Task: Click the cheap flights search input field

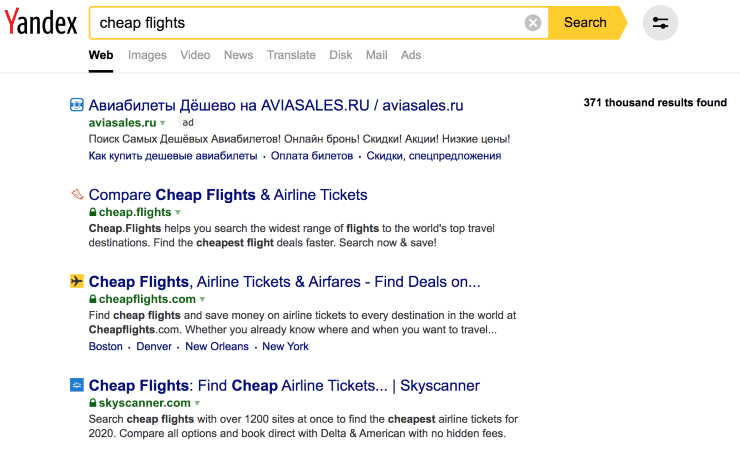Action: pyautogui.click(x=300, y=22)
